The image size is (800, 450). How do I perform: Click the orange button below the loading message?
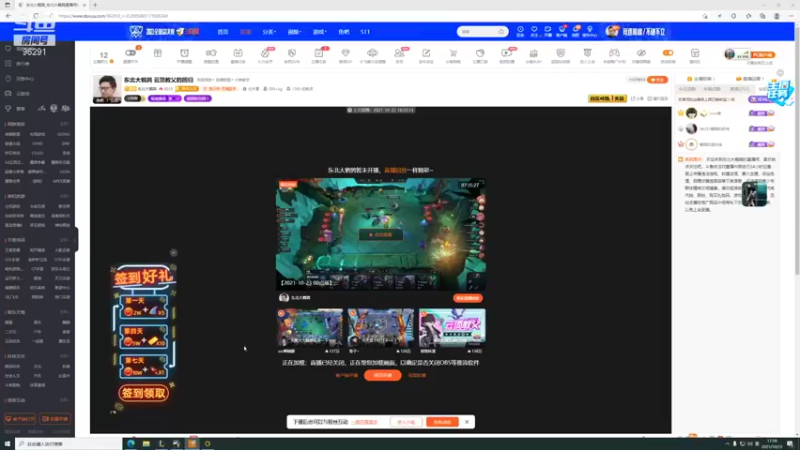pos(383,375)
